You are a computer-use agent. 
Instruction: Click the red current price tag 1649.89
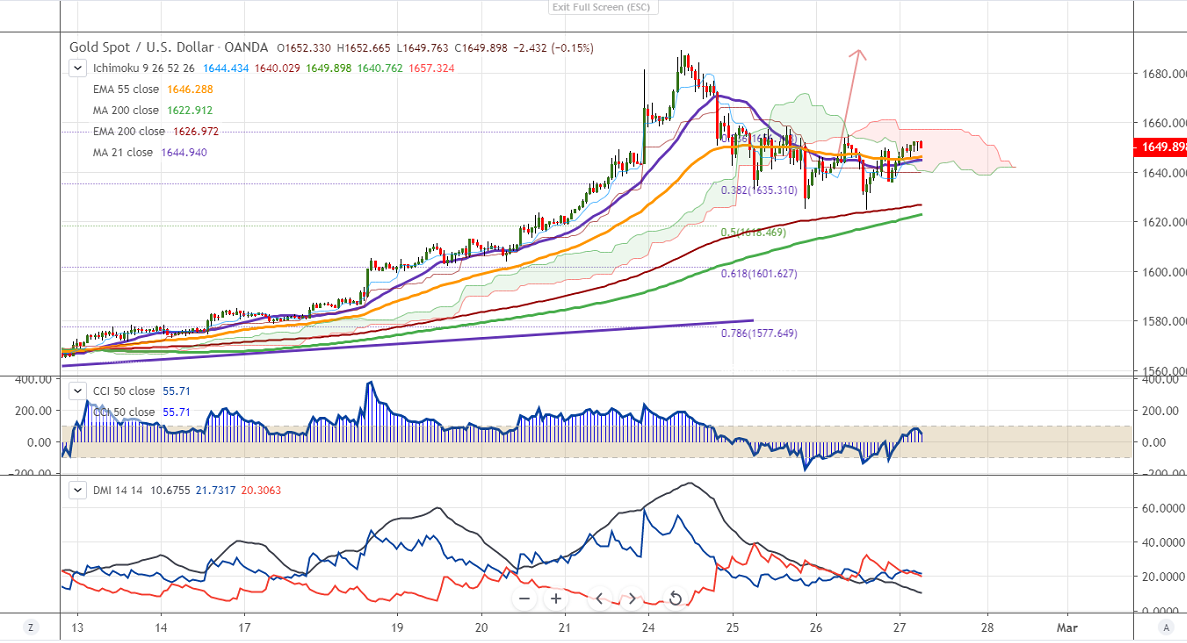click(1159, 147)
